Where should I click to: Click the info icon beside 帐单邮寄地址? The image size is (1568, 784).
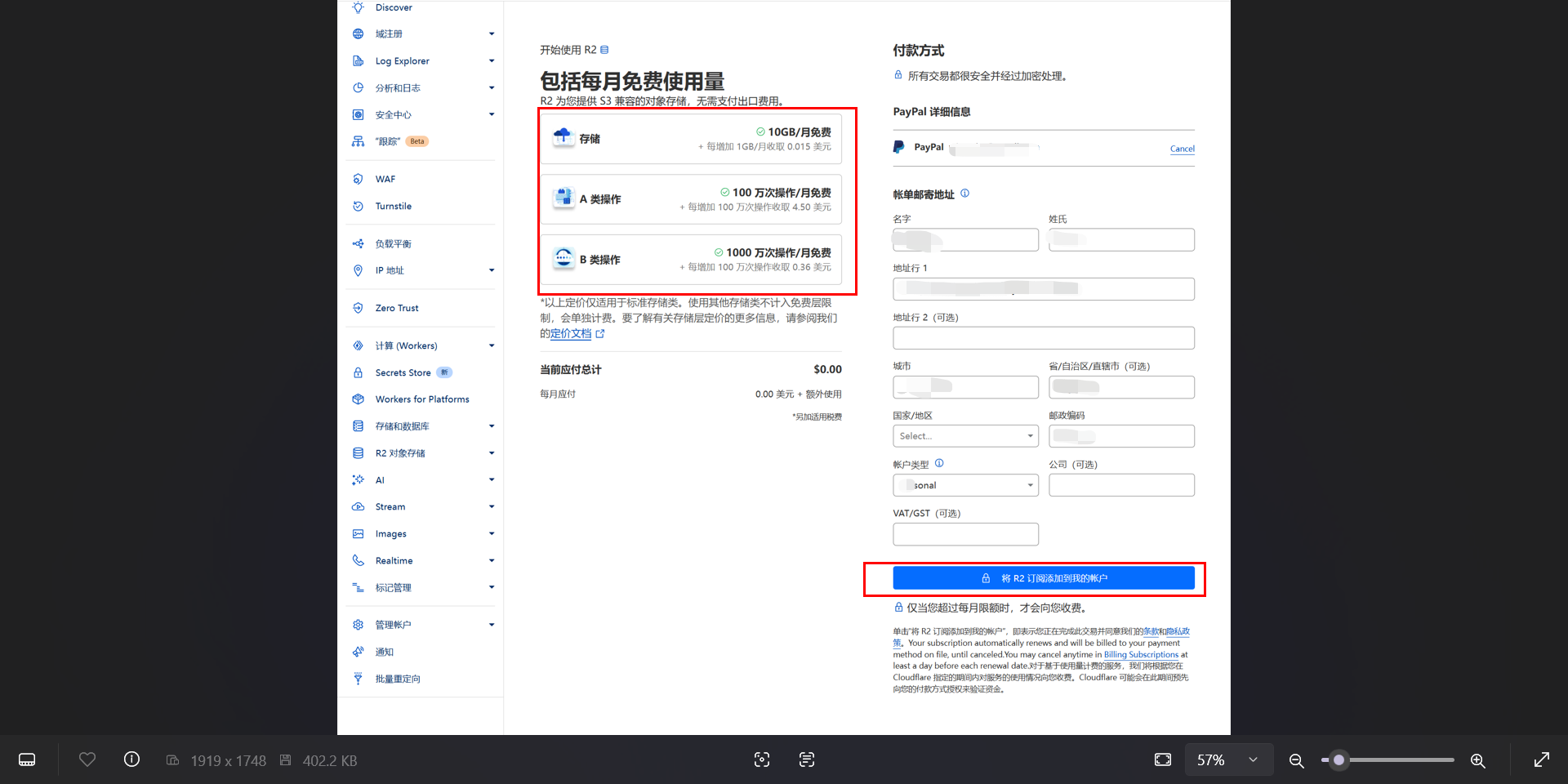pos(964,194)
